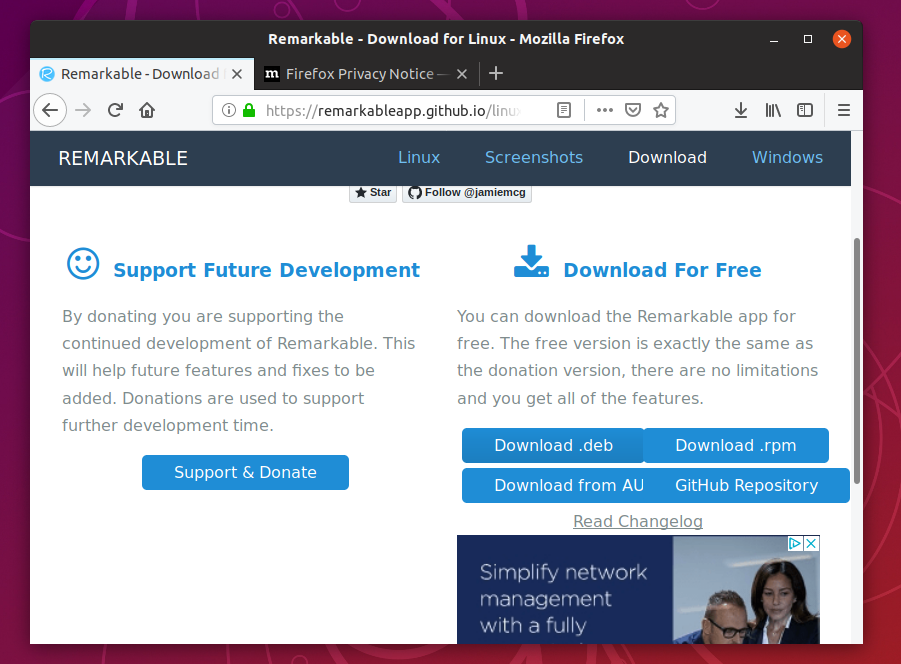Toggle the sidebar view

[805, 110]
